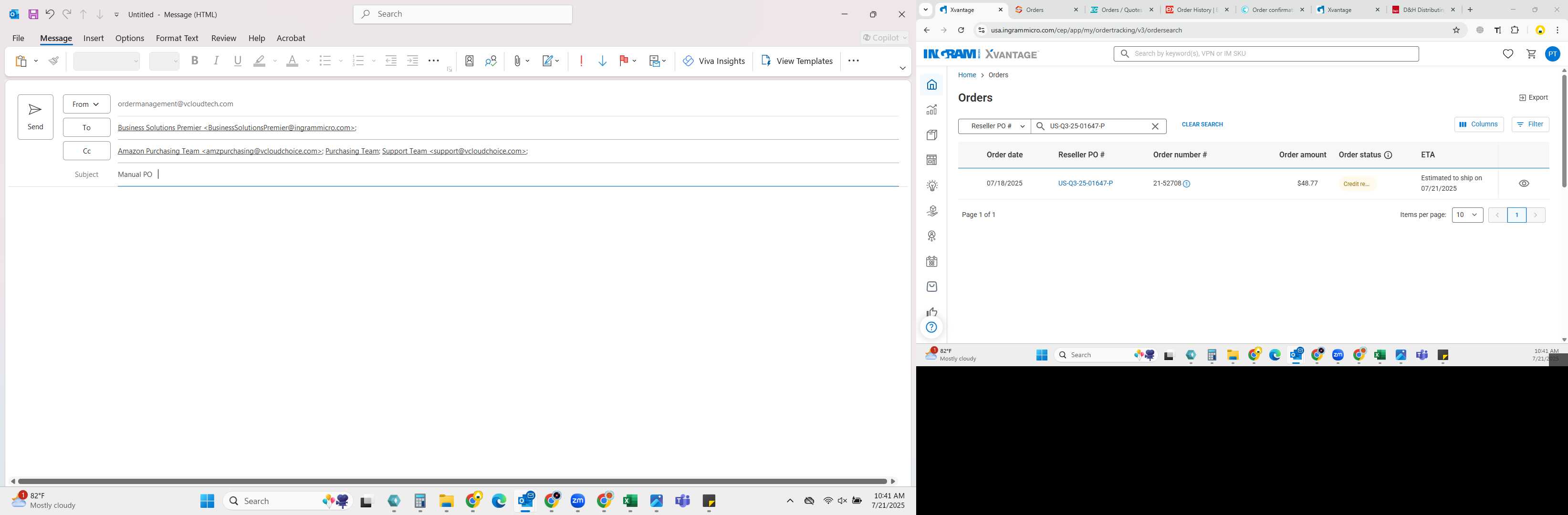Click the horizontal scrollbar in message body
The image size is (1568, 515).
pos(452,481)
